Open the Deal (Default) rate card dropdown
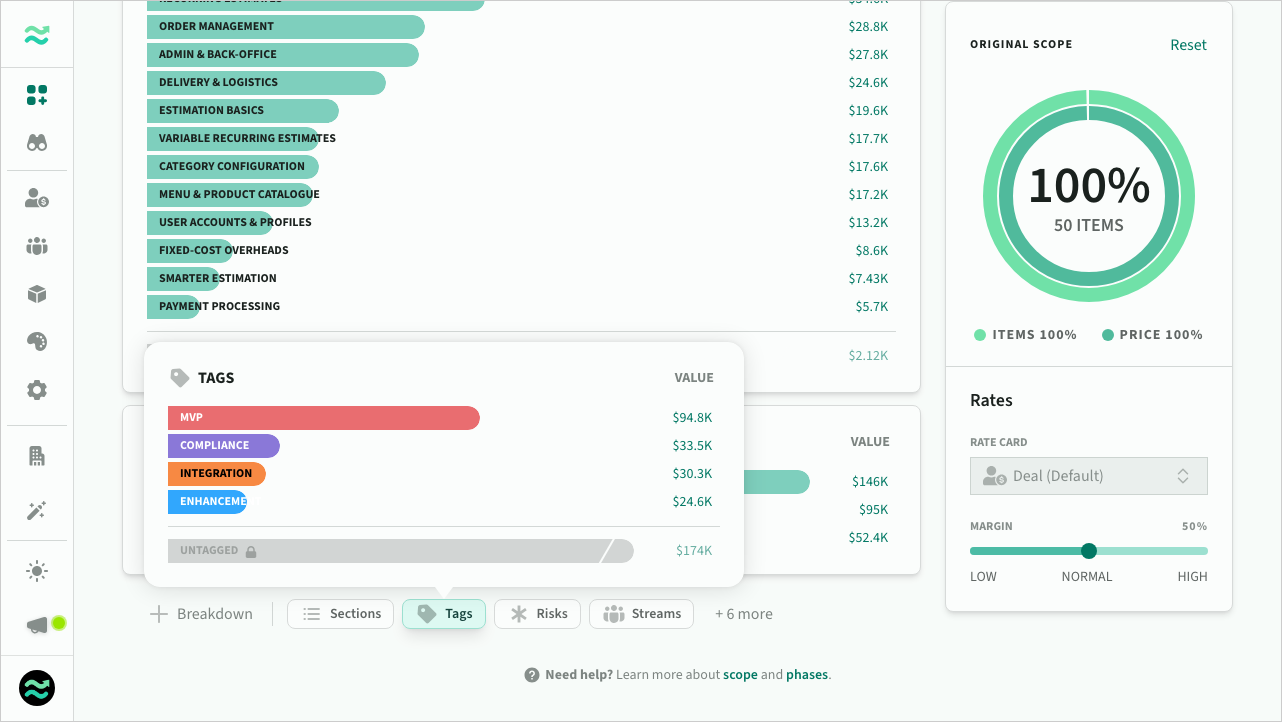This screenshot has height=722, width=1282. [x=1088, y=476]
